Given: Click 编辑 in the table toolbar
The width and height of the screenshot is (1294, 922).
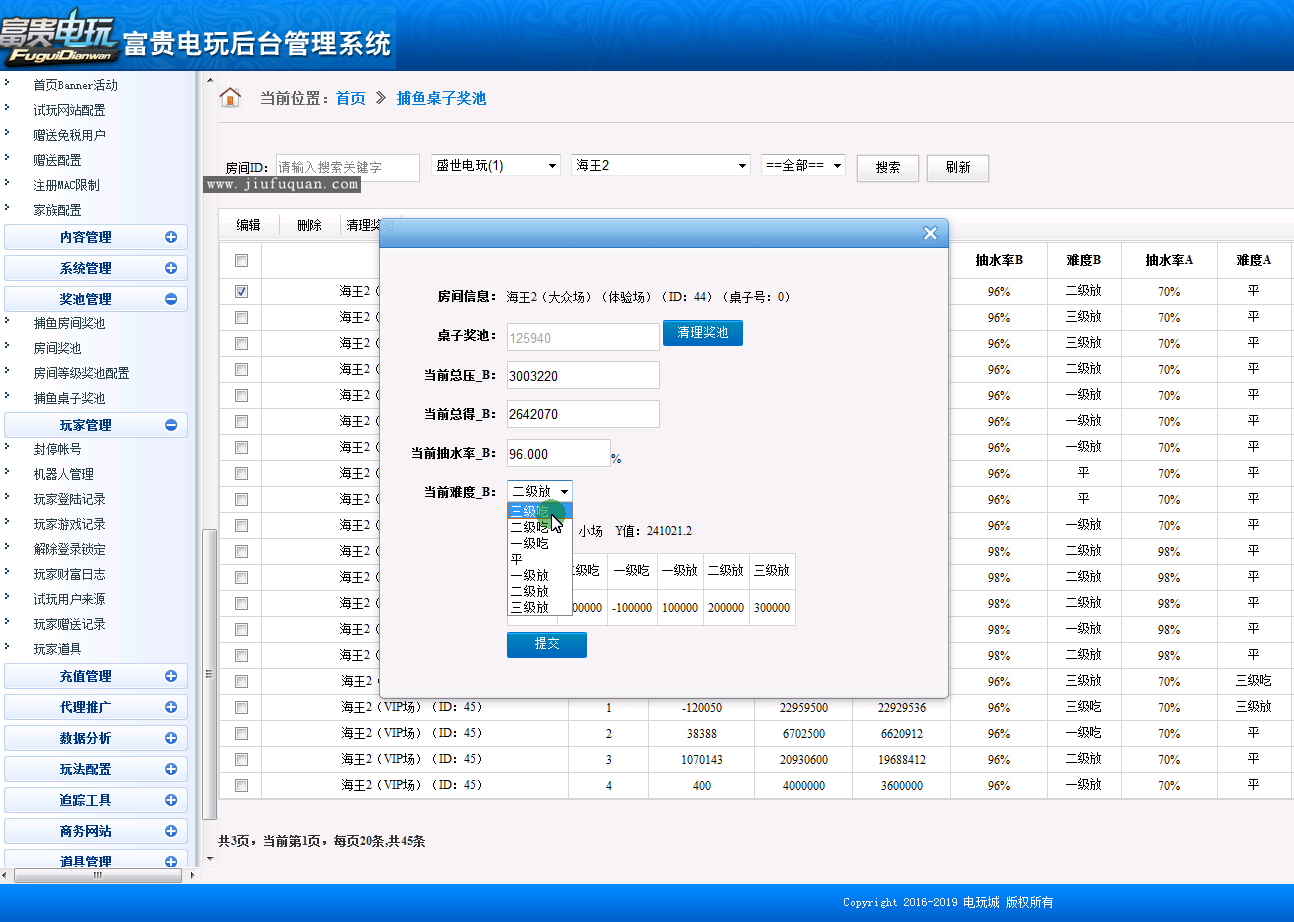Looking at the screenshot, I should (x=248, y=225).
